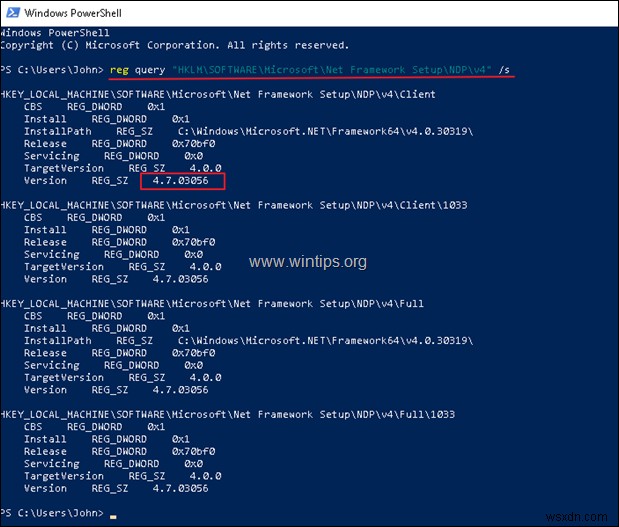Image resolution: width=619 pixels, height=527 pixels.
Task: Click the CBS line under the Client key
Action: (94, 107)
